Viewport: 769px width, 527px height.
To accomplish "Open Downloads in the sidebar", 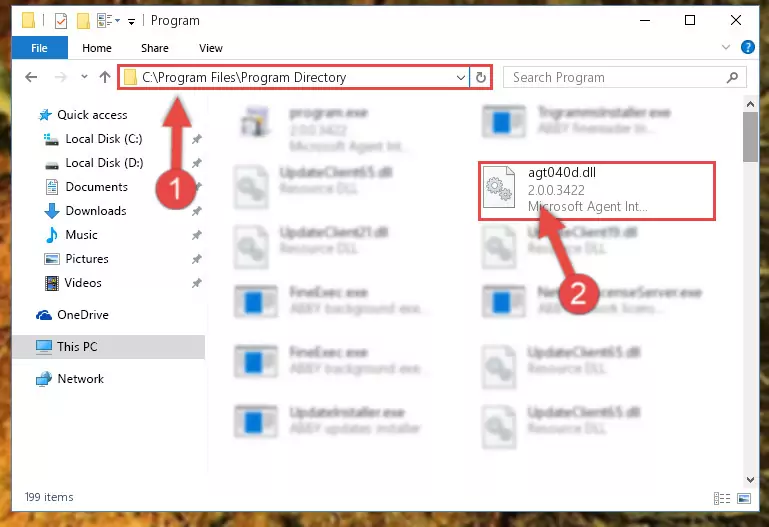I will coord(96,211).
